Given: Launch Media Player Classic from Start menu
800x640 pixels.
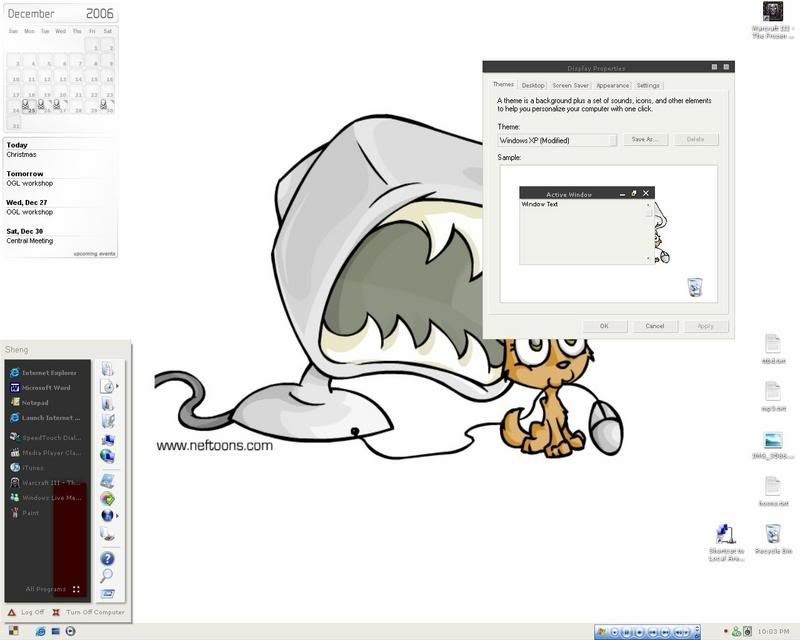Looking at the screenshot, I should point(45,453).
